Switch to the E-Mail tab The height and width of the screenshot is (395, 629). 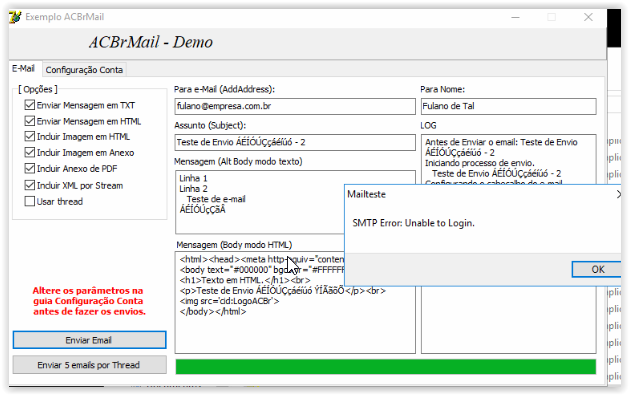point(23,69)
